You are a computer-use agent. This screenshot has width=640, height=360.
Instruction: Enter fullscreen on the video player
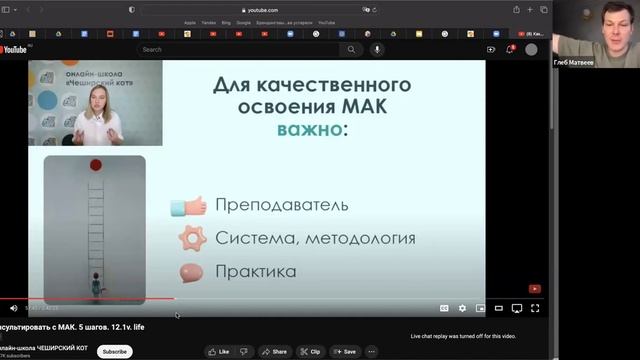click(535, 308)
